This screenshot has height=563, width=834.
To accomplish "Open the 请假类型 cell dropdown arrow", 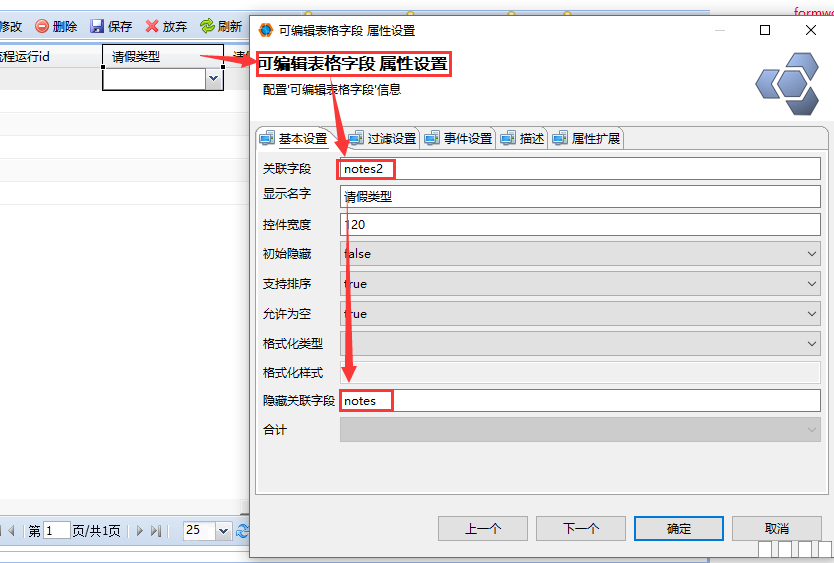I will [213, 80].
